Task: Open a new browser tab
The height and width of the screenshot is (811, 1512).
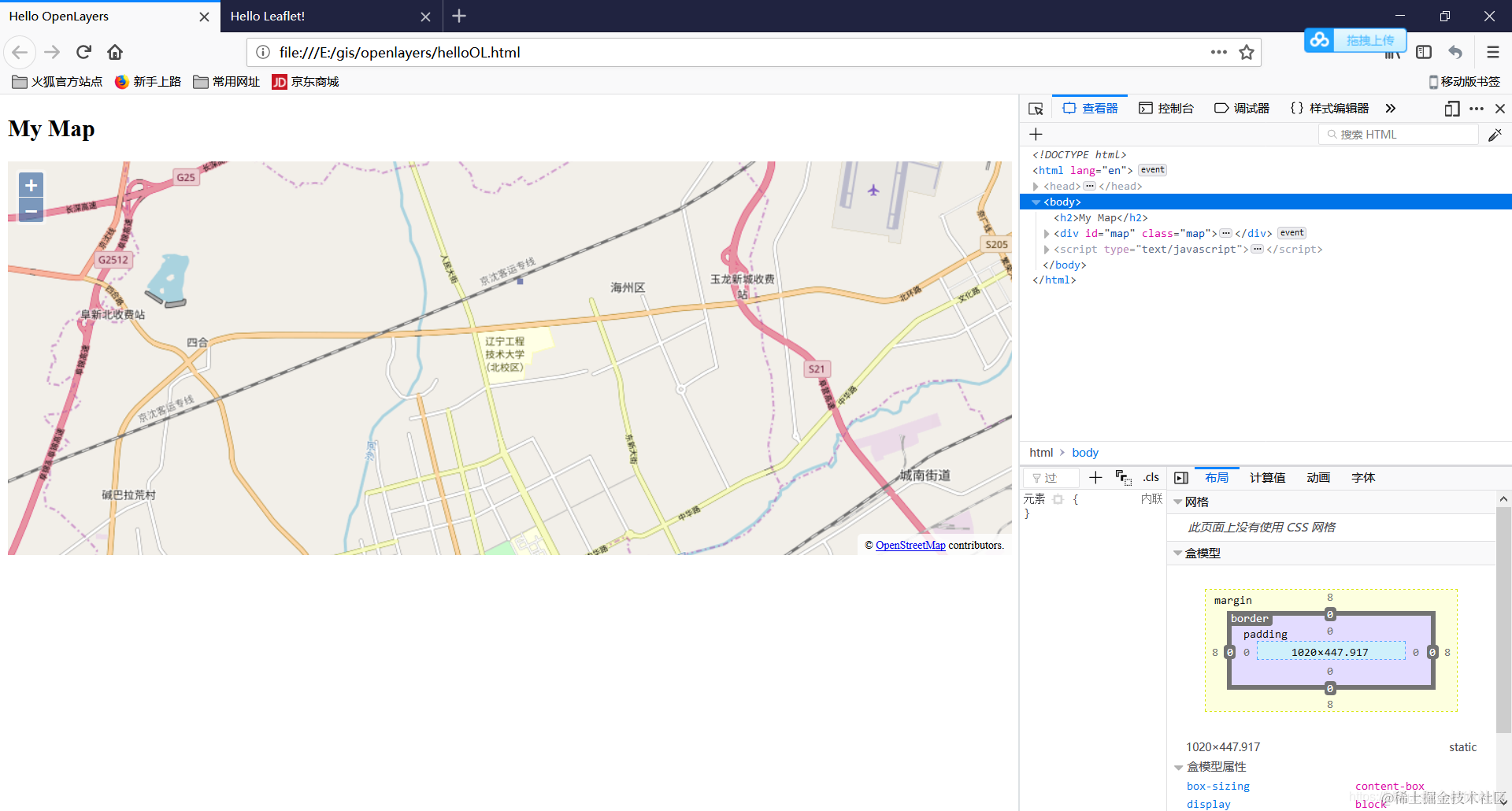Action: click(x=459, y=16)
